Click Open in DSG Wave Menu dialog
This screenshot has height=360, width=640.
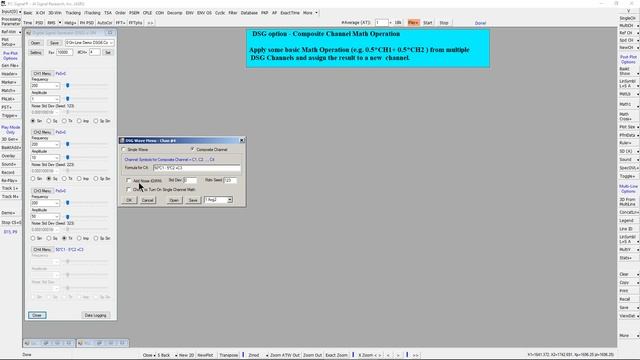click(174, 200)
